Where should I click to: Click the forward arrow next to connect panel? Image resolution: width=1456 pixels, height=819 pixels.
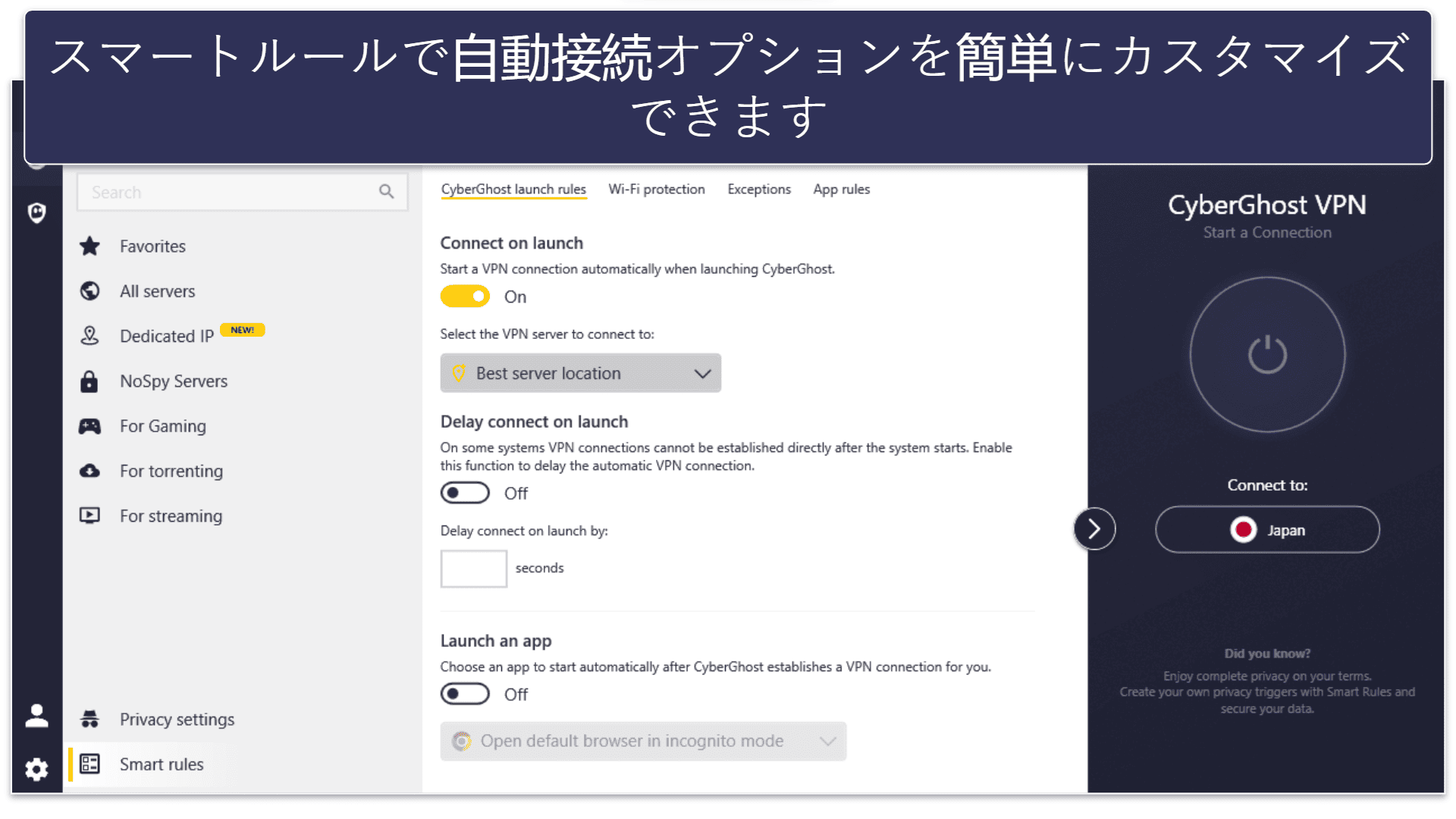tap(1095, 528)
